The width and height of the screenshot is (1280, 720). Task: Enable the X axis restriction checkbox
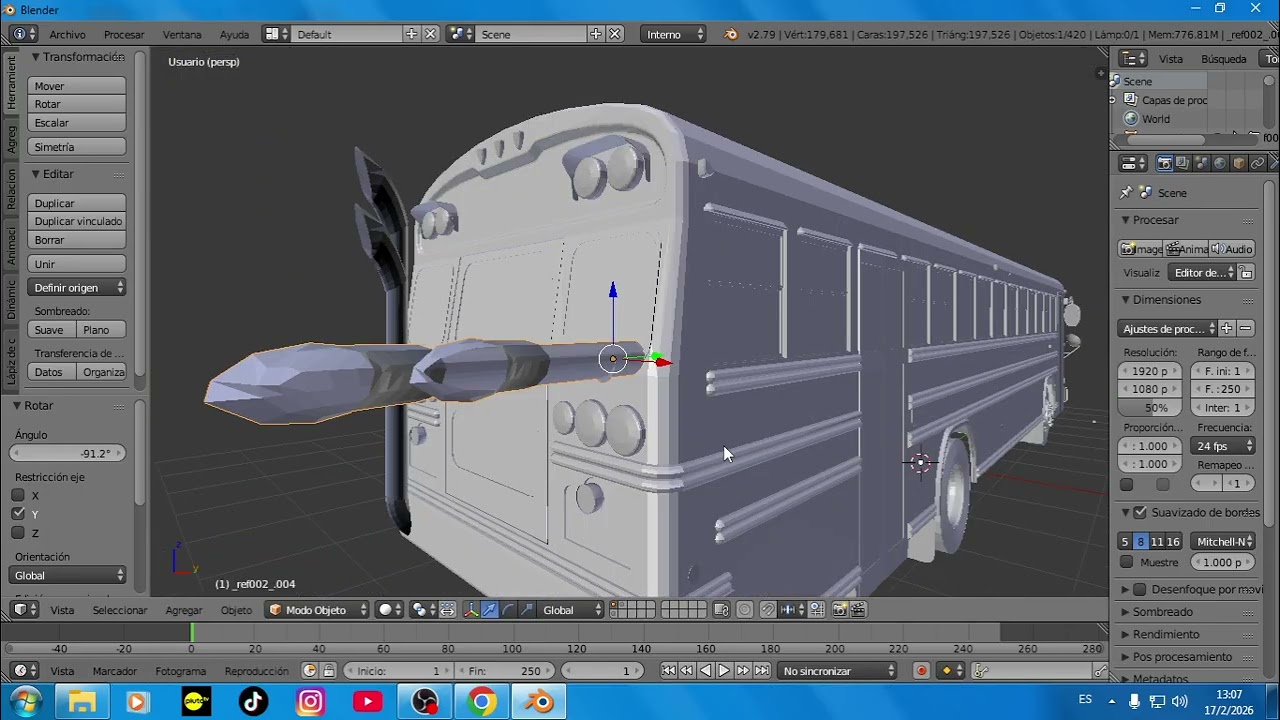(x=18, y=495)
